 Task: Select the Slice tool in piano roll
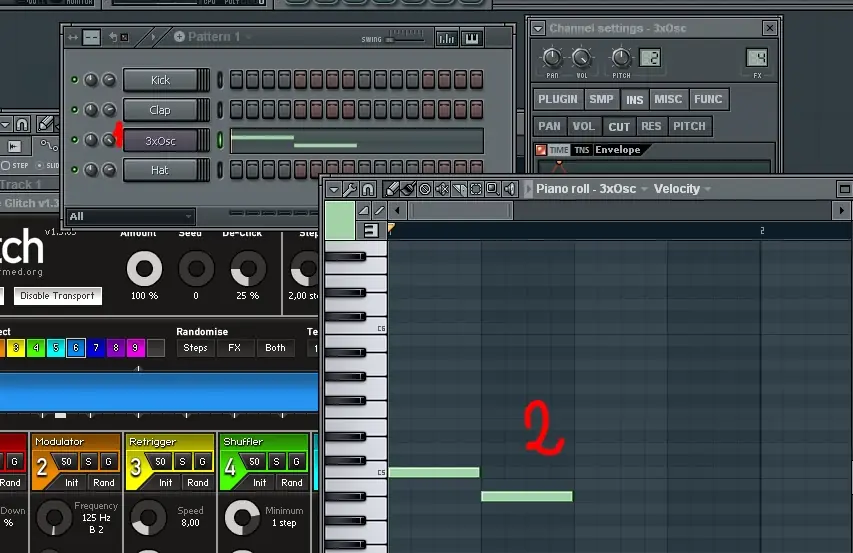pos(459,189)
